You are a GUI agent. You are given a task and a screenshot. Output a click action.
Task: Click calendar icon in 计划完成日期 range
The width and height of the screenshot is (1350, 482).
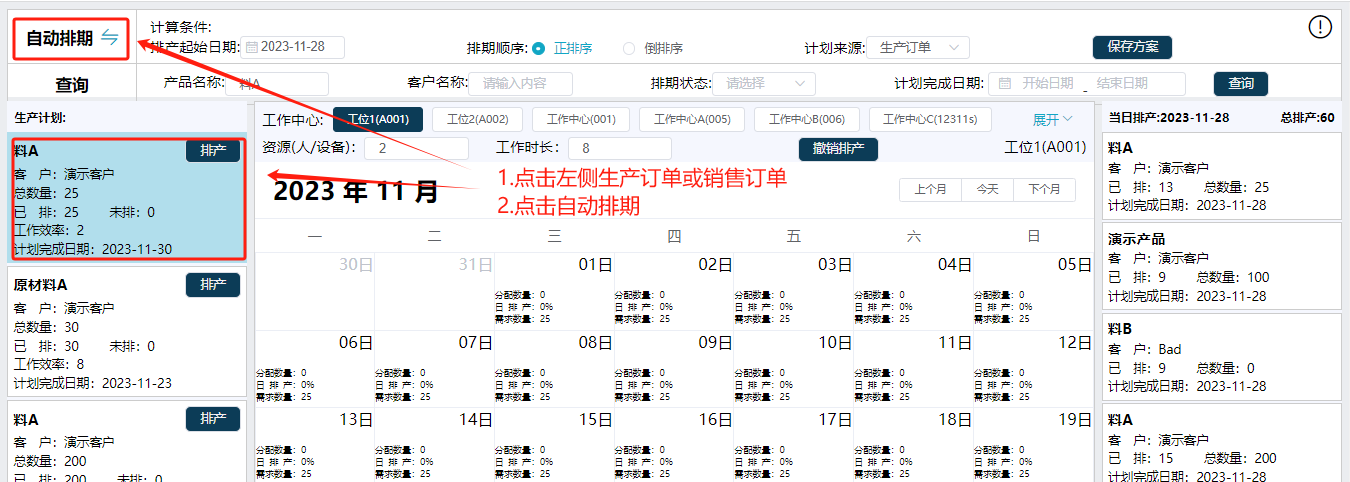pyautogui.click(x=1005, y=84)
